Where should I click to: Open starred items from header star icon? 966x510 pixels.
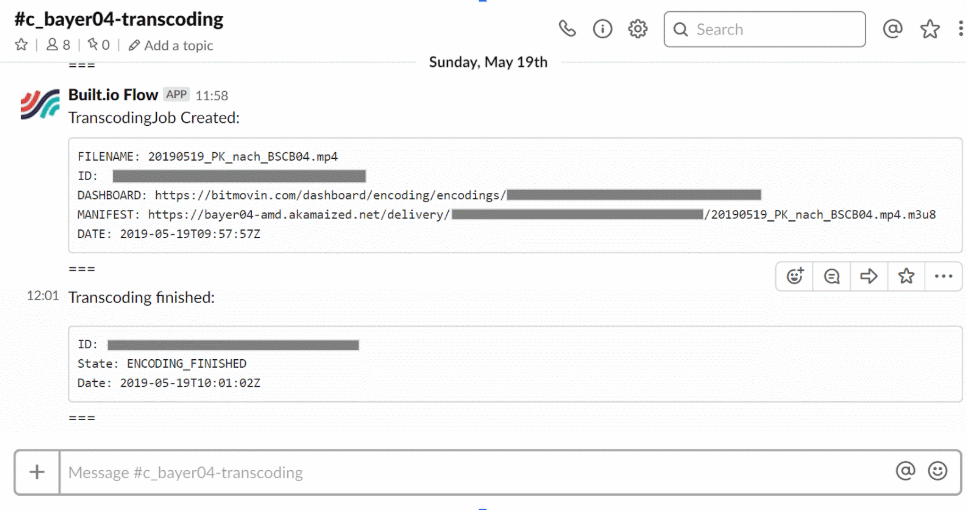pyautogui.click(x=930, y=29)
